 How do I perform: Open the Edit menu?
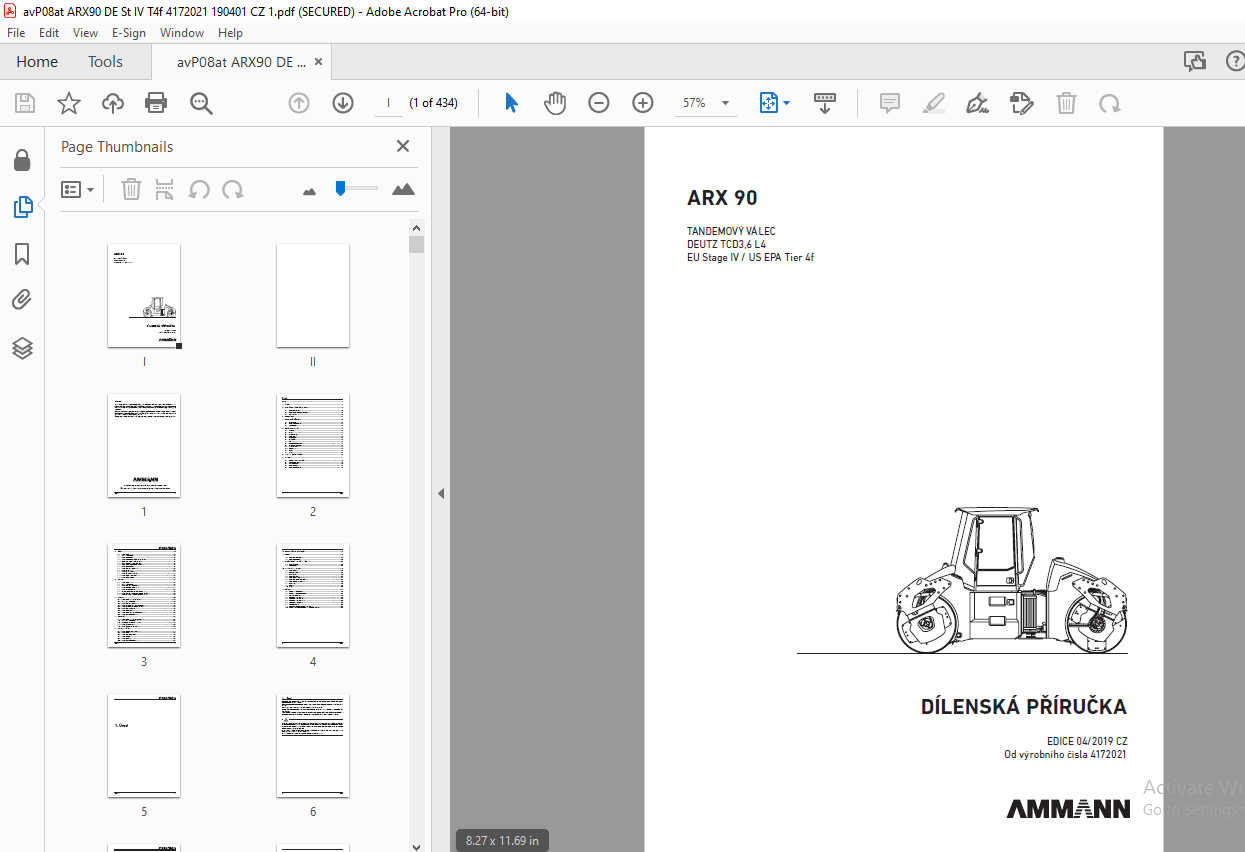point(49,33)
